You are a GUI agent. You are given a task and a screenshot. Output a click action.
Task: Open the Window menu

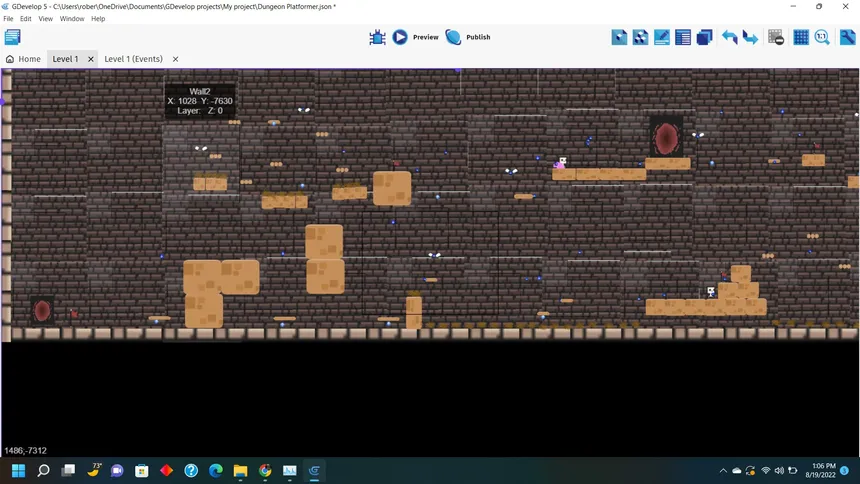click(72, 19)
